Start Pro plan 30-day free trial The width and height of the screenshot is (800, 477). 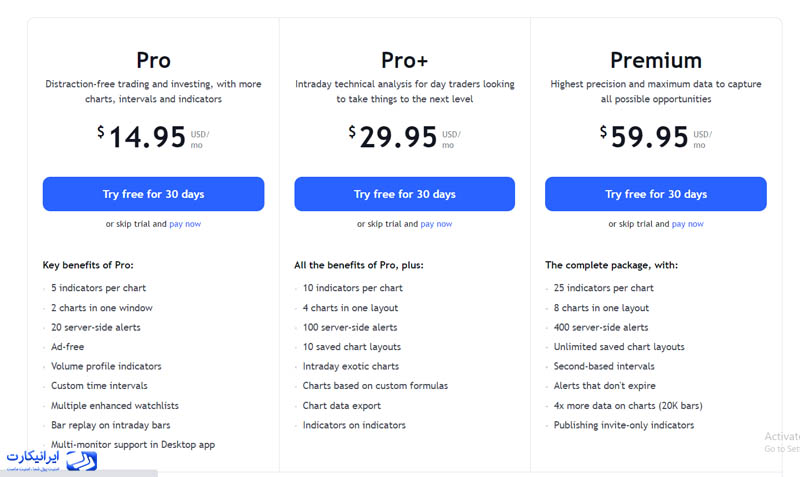pyautogui.click(x=154, y=194)
